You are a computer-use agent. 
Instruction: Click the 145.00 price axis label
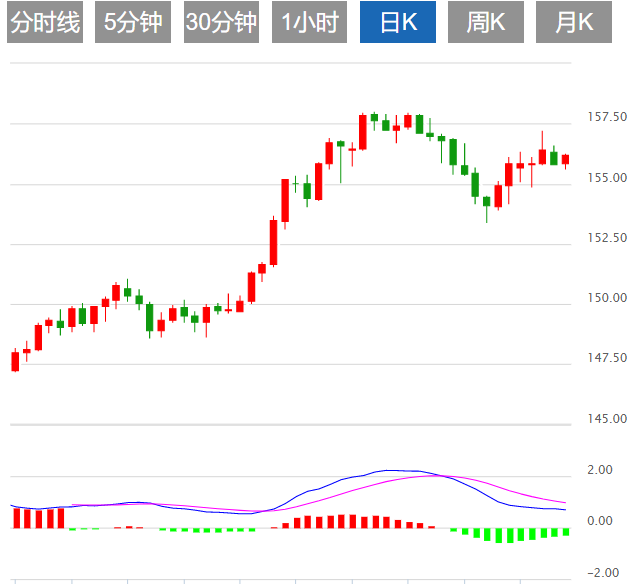pos(607,419)
